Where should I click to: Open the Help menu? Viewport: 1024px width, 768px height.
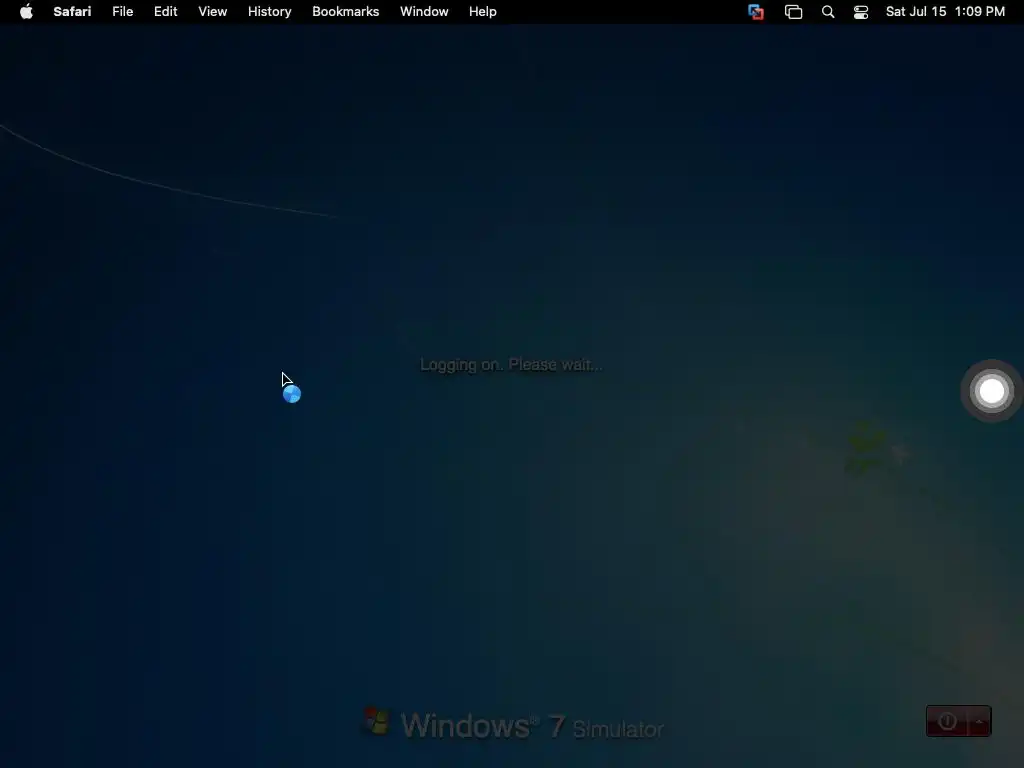[x=483, y=12]
